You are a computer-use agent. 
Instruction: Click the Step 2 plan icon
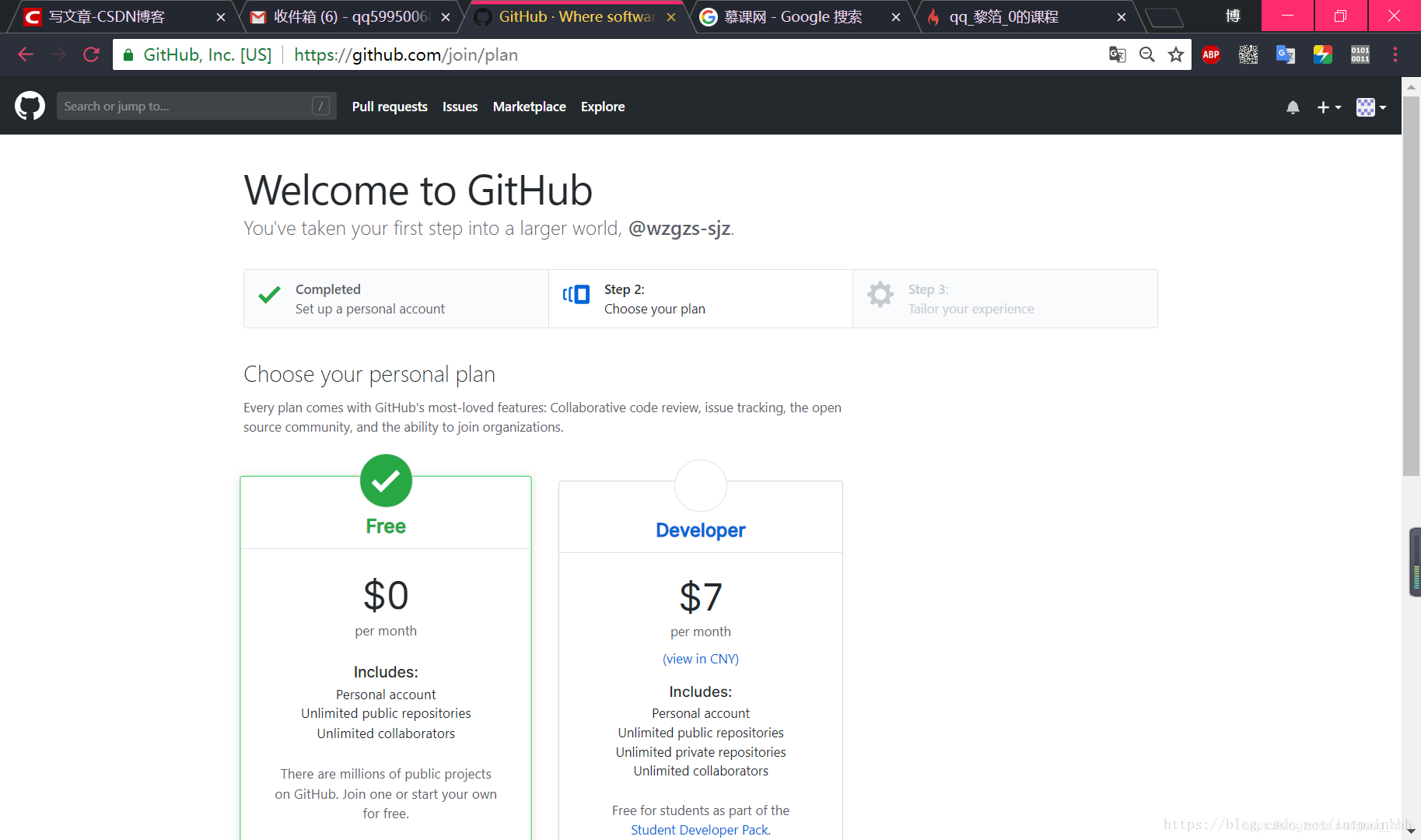click(576, 295)
